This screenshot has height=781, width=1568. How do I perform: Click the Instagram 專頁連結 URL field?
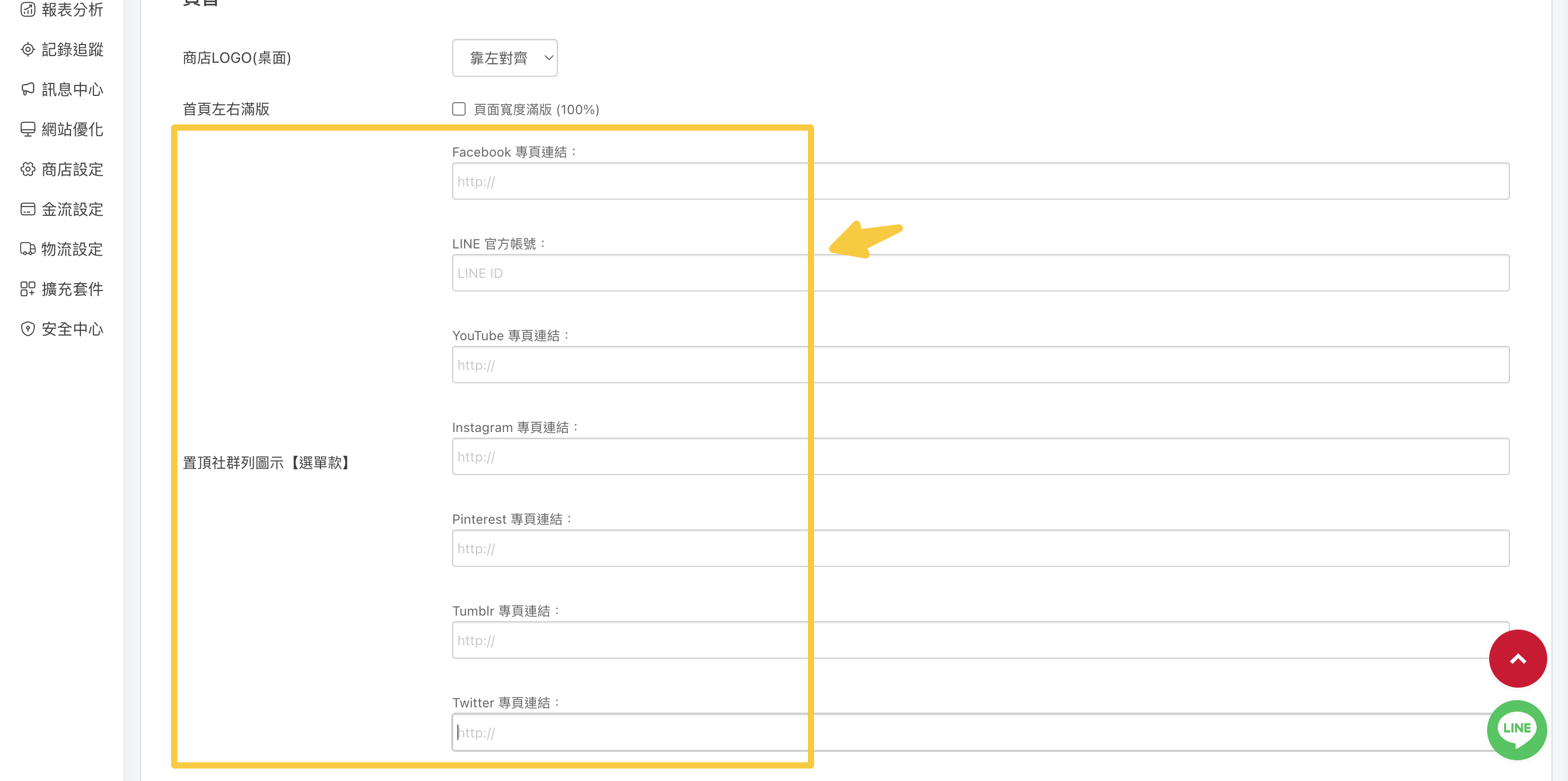coord(980,456)
